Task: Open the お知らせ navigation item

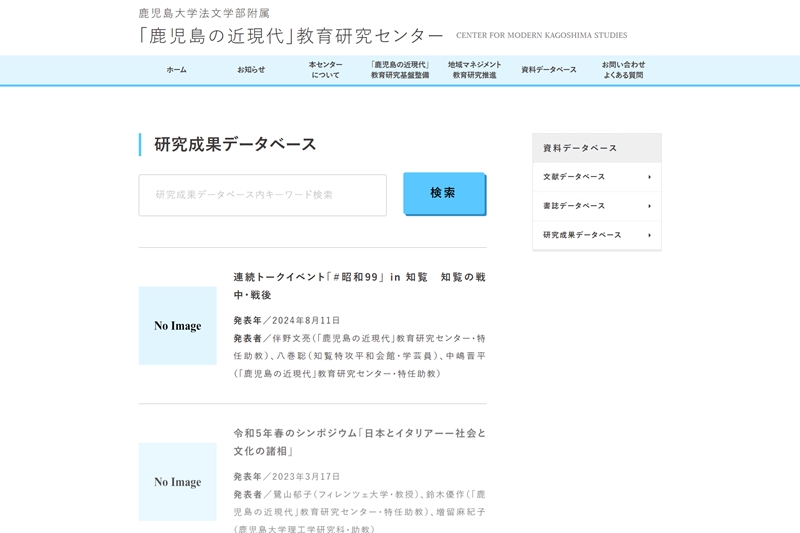Action: coord(251,70)
